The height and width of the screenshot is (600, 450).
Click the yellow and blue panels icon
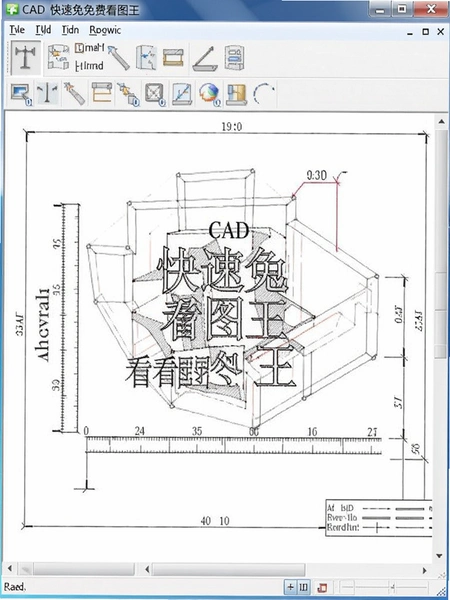tap(236, 94)
